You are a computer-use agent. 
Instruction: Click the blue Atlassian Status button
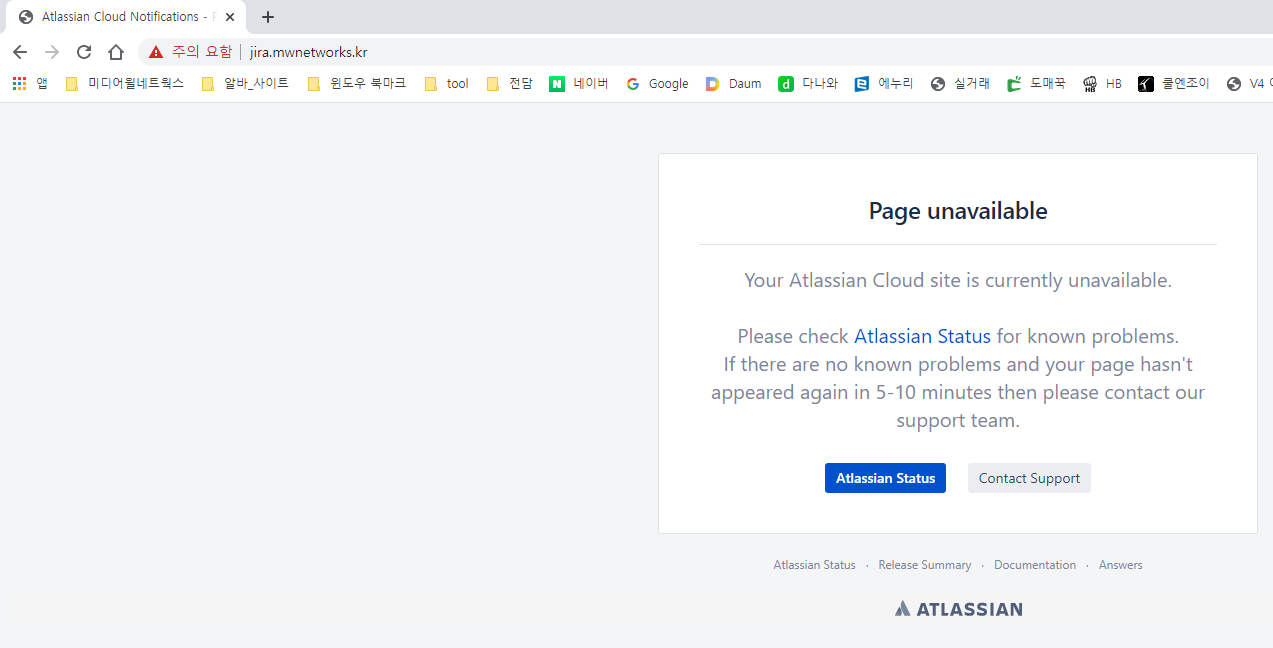(885, 478)
